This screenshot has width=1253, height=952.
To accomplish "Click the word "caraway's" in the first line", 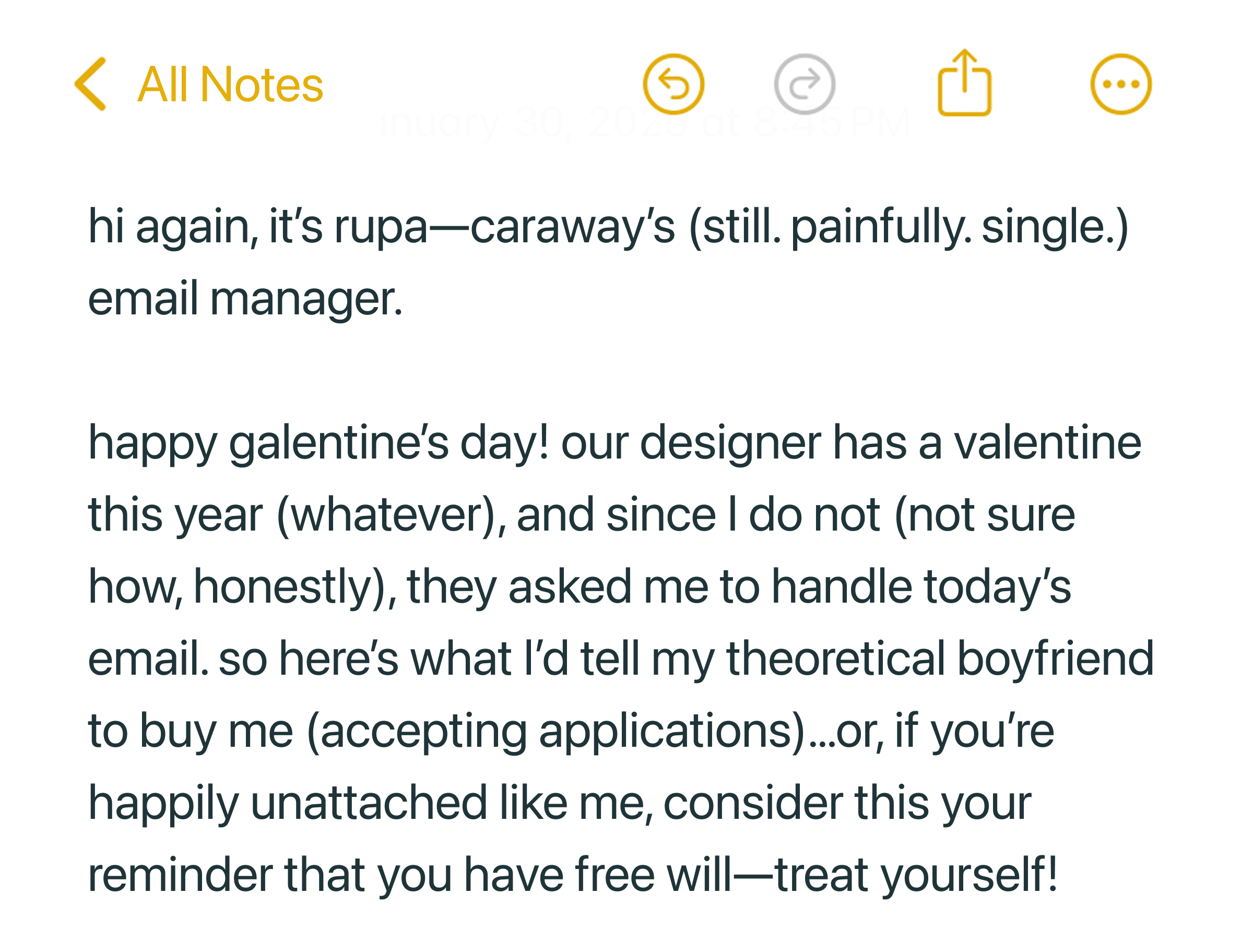I will [x=572, y=228].
